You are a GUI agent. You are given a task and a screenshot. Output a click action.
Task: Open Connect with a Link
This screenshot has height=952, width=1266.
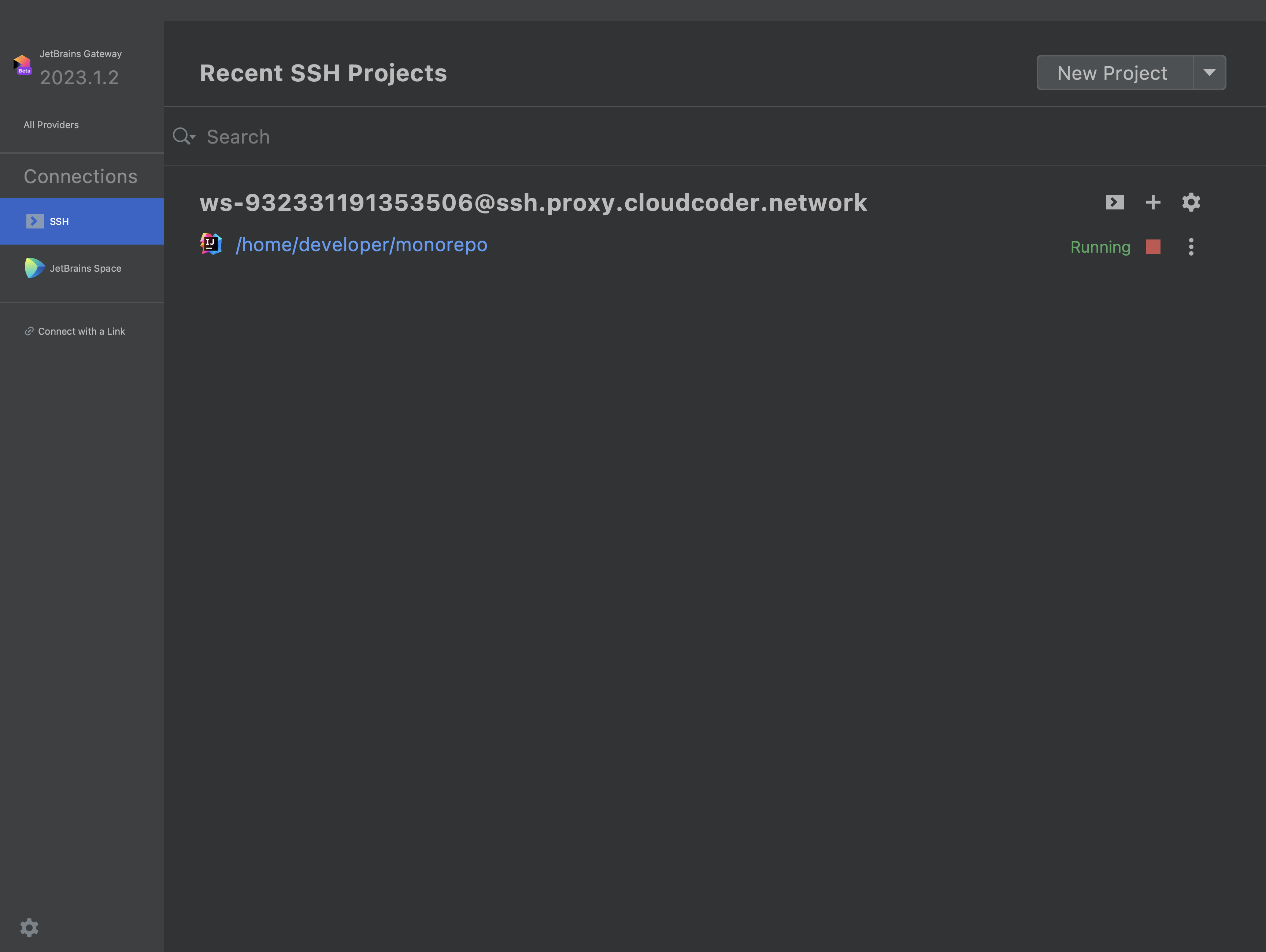coord(81,331)
